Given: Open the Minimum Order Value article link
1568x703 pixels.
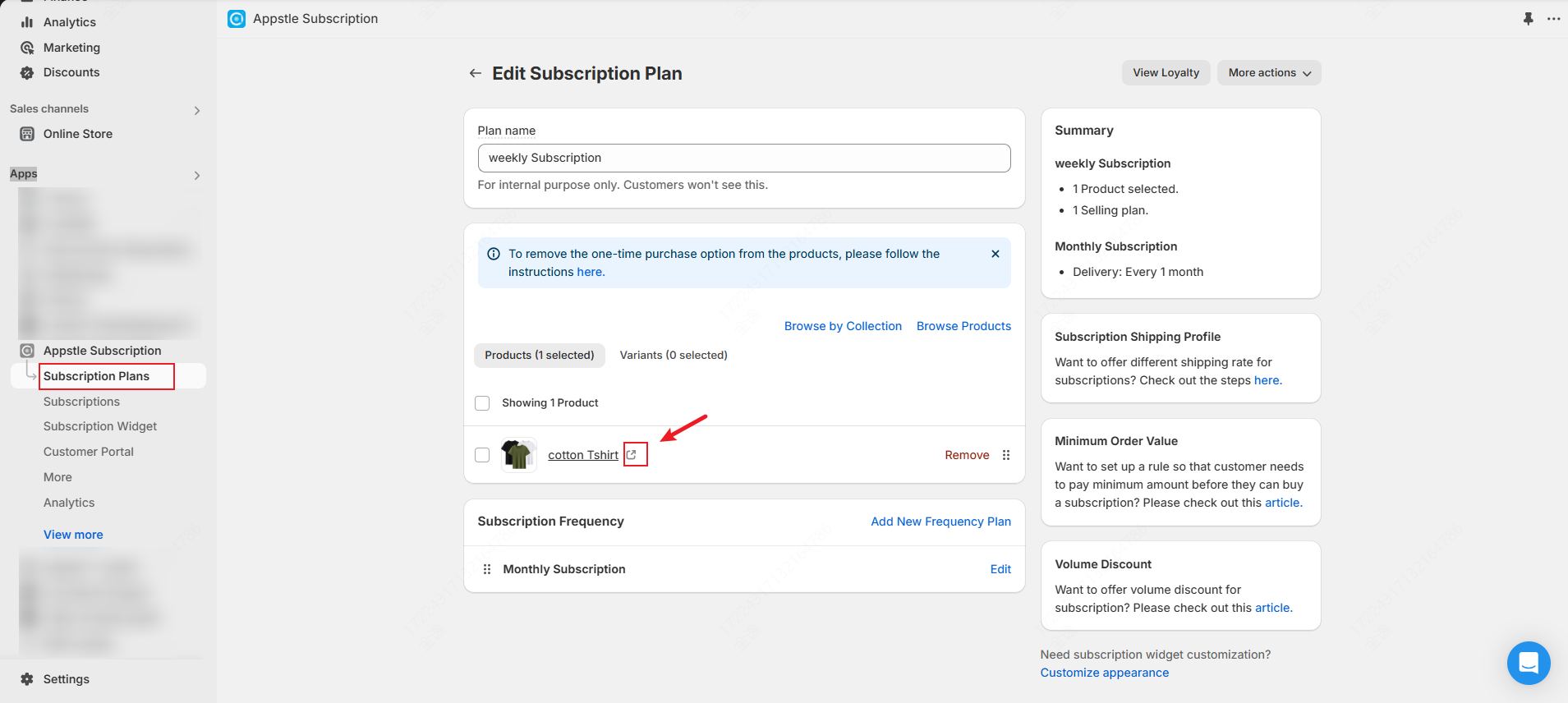Looking at the screenshot, I should (1283, 503).
